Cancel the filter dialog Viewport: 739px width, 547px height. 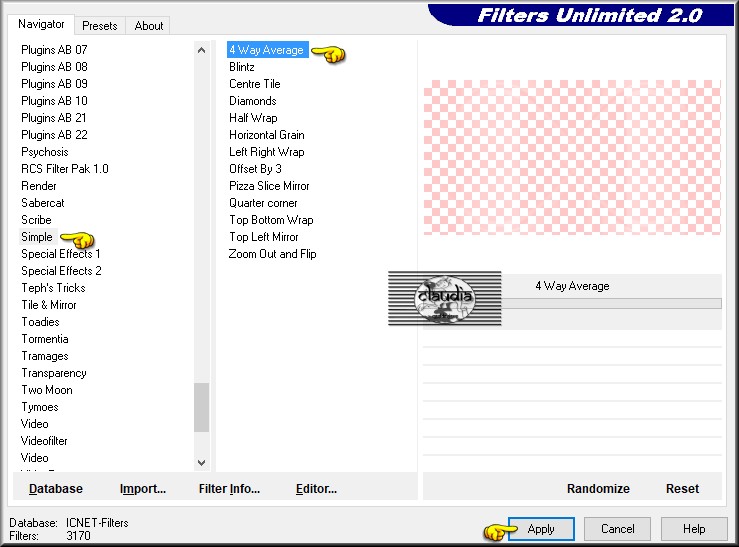pyautogui.click(x=617, y=529)
